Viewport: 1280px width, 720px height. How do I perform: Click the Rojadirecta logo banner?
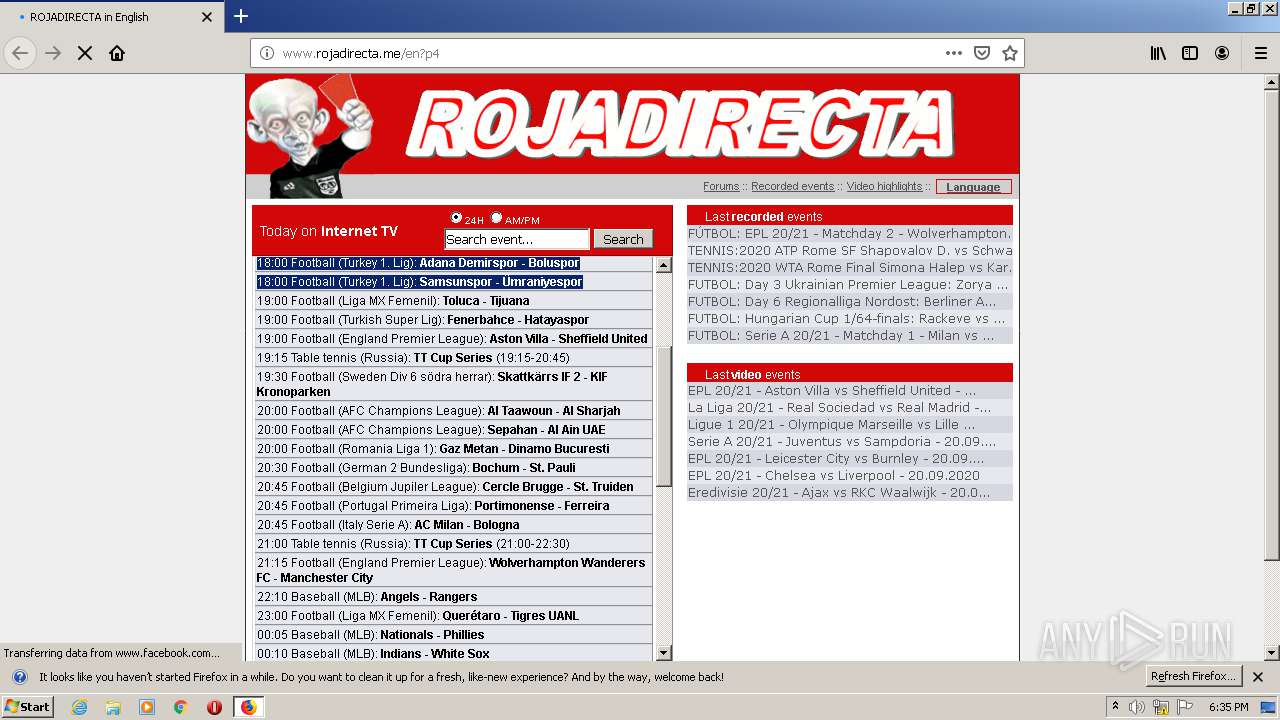680,125
